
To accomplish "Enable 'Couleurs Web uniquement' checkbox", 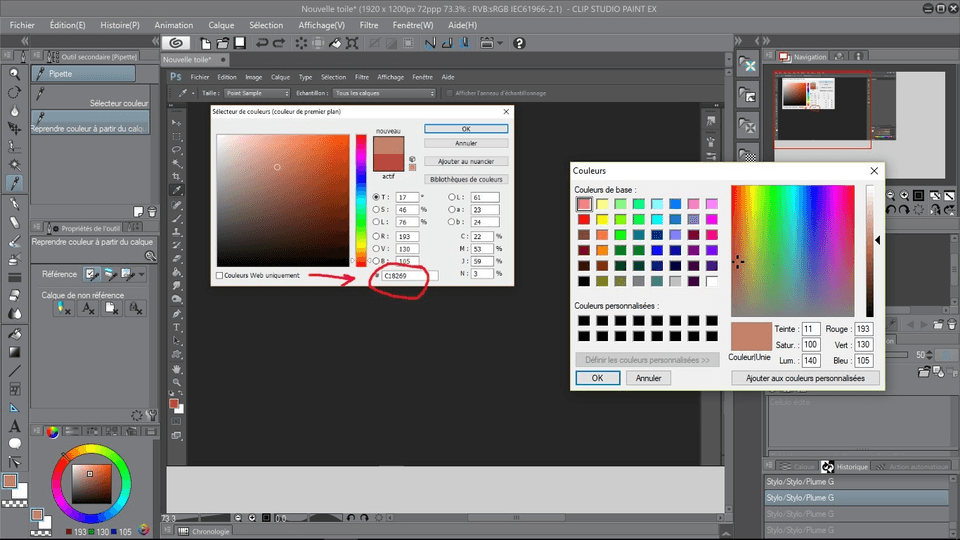I will click(x=219, y=276).
